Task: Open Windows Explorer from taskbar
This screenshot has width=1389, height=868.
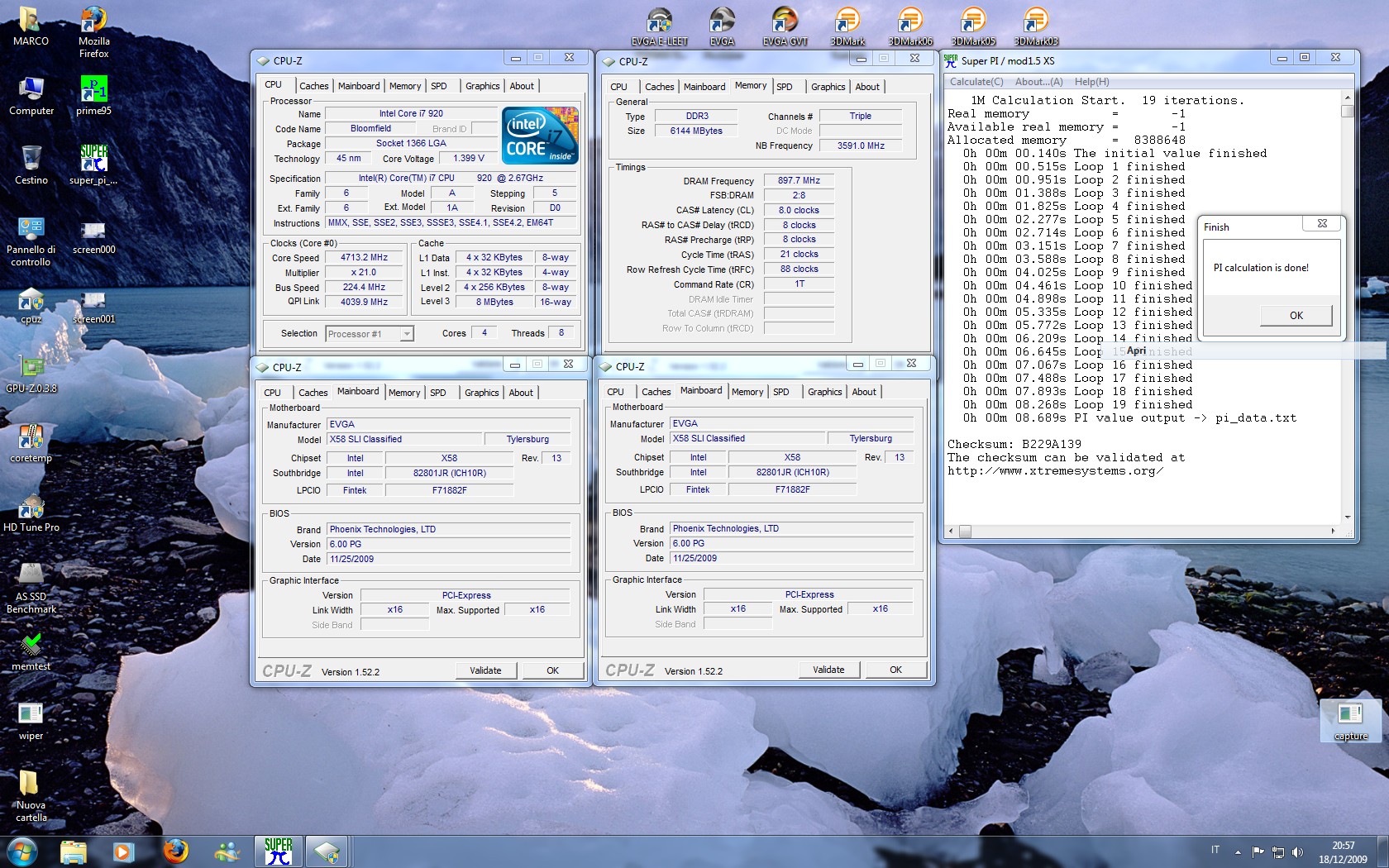Action: coord(74,851)
